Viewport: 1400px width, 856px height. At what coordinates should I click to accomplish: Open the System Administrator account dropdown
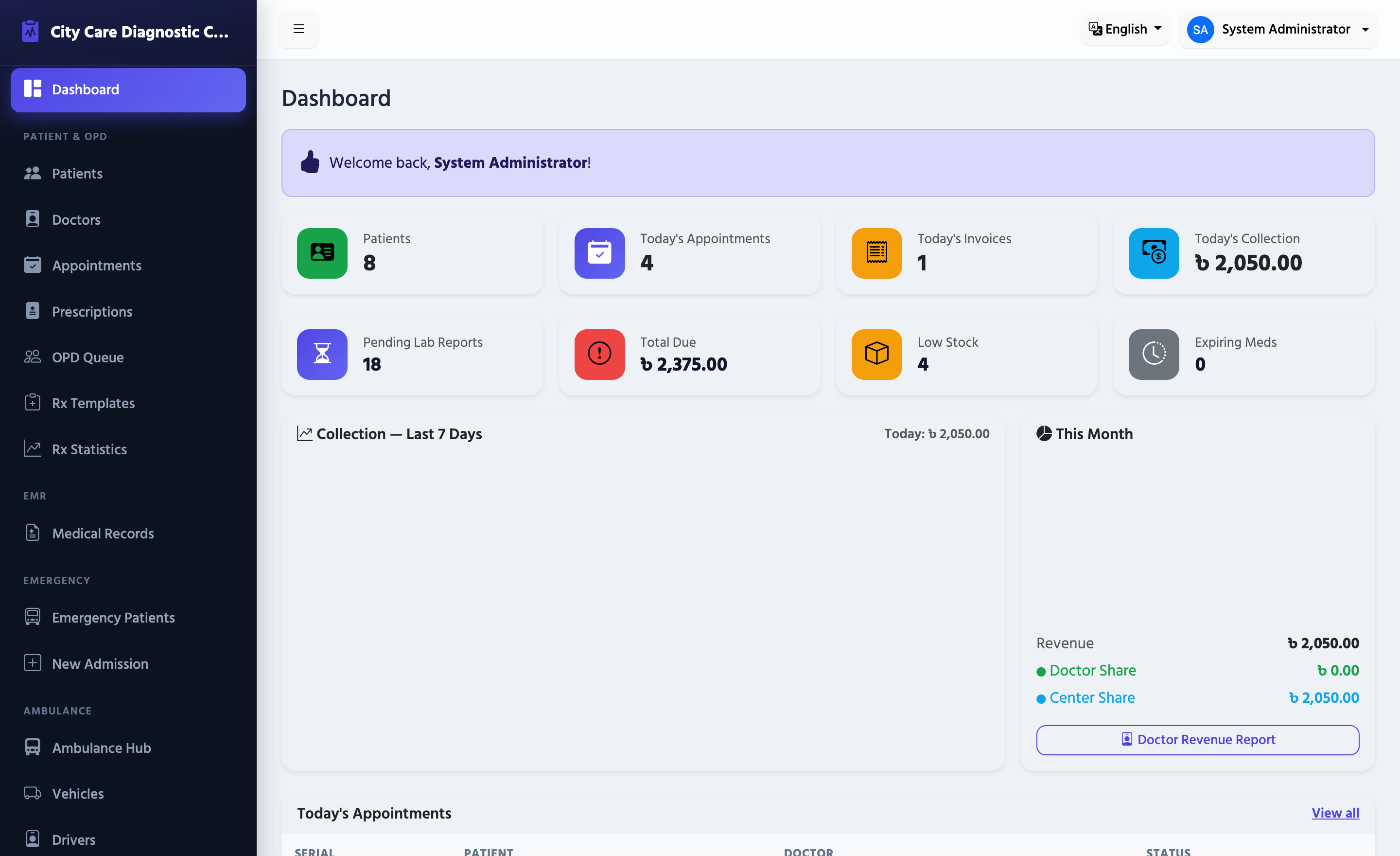(1278, 30)
